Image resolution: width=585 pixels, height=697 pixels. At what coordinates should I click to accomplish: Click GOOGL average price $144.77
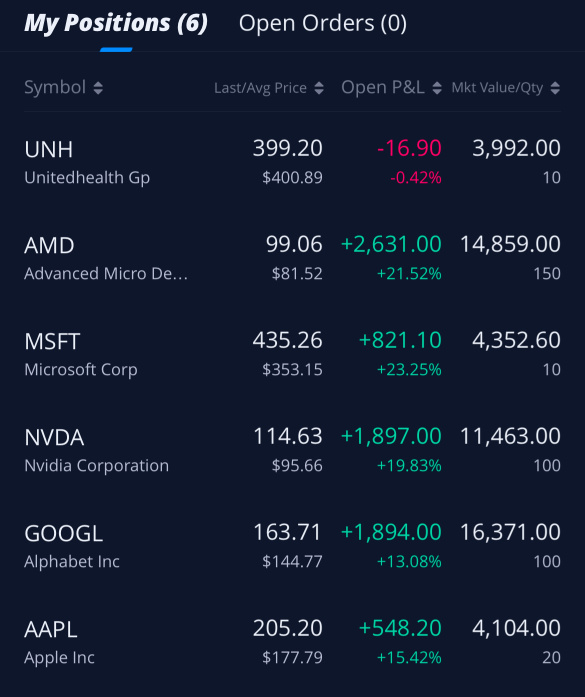click(x=292, y=562)
